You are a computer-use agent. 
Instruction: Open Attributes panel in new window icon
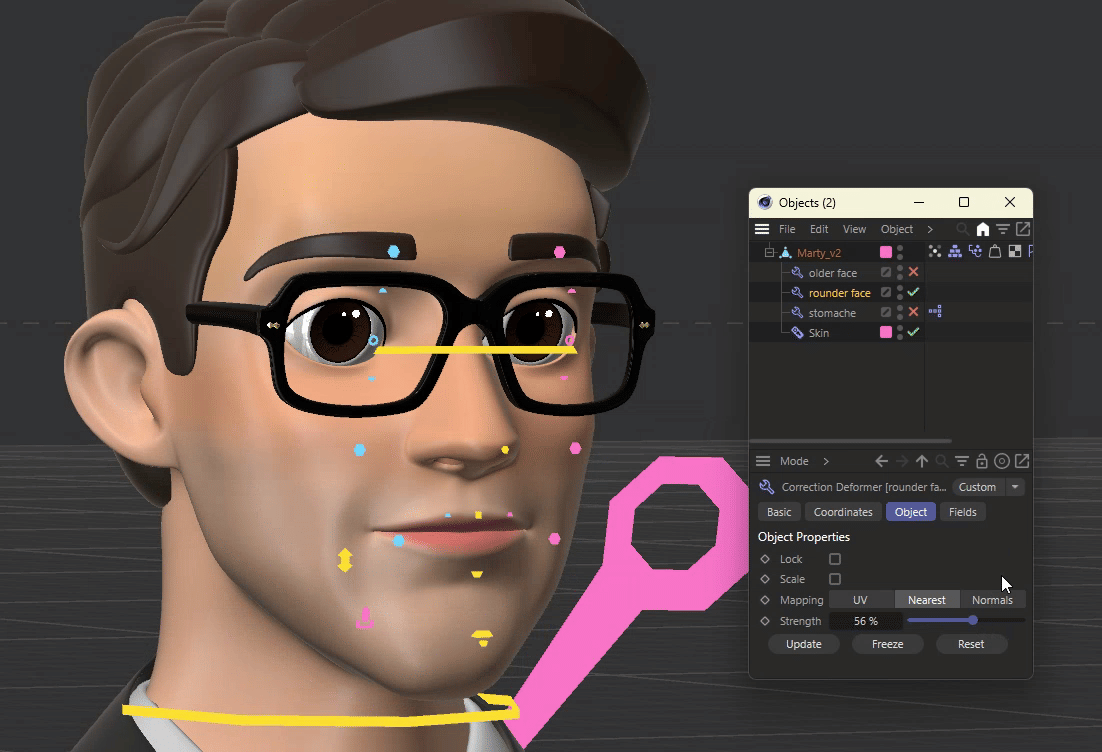tap(1022, 461)
